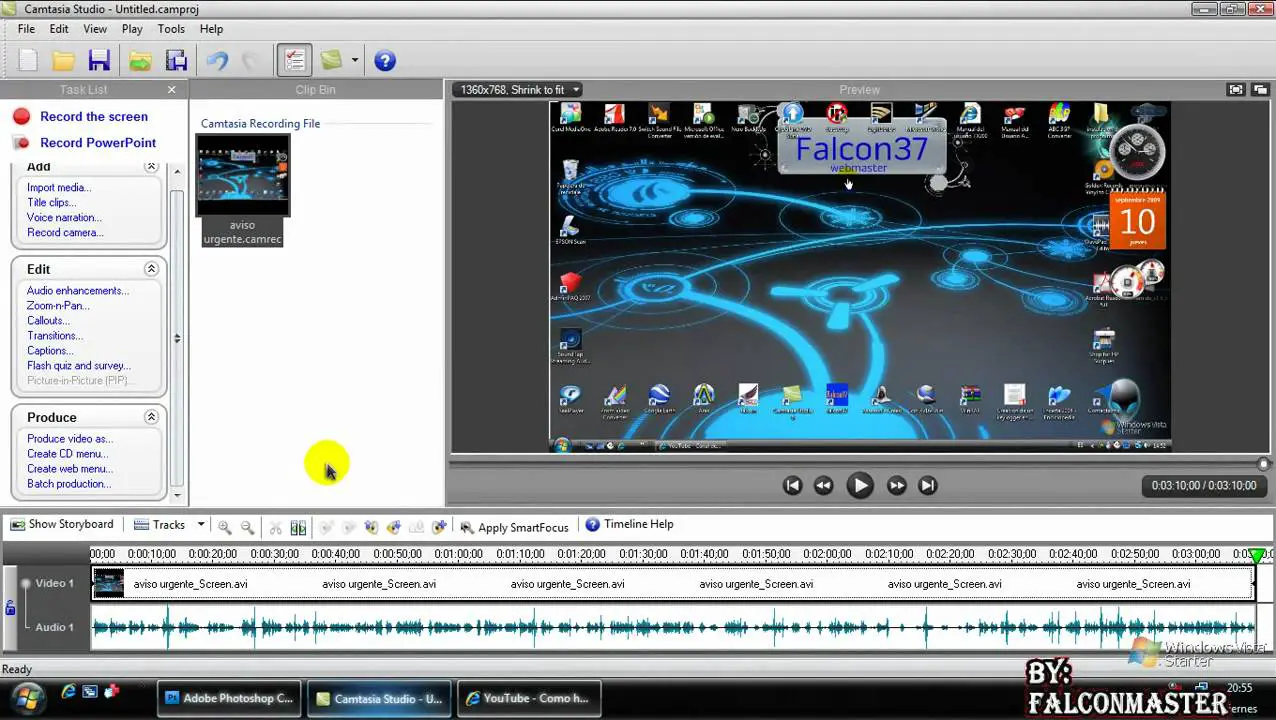Collapse the Produce task section
The height and width of the screenshot is (720, 1276).
pyautogui.click(x=151, y=417)
